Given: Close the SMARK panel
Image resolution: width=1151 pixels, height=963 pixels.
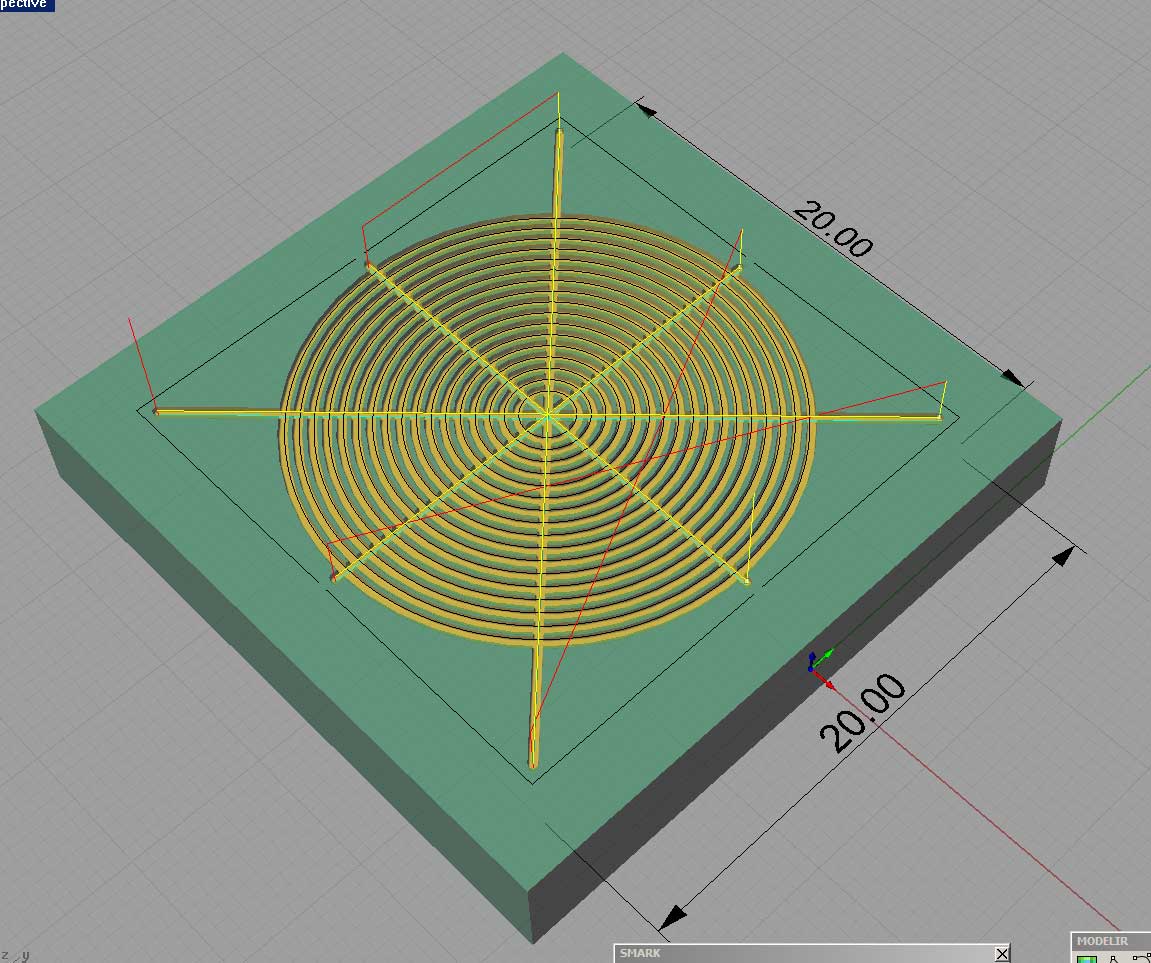Looking at the screenshot, I should 1002,953.
